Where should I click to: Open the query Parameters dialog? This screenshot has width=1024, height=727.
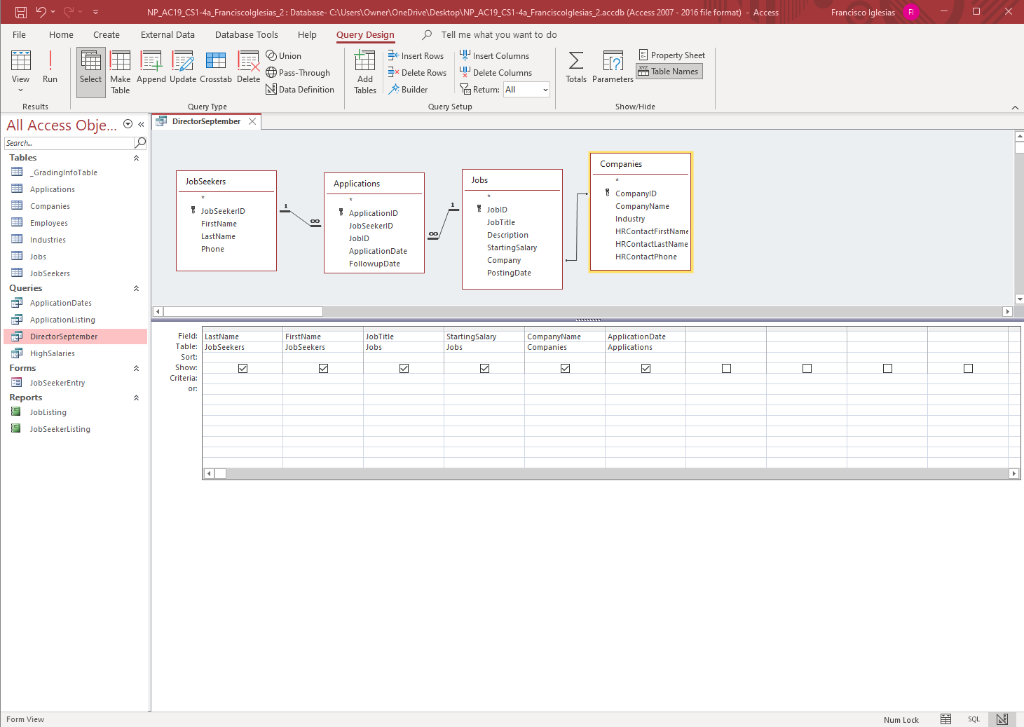[613, 70]
